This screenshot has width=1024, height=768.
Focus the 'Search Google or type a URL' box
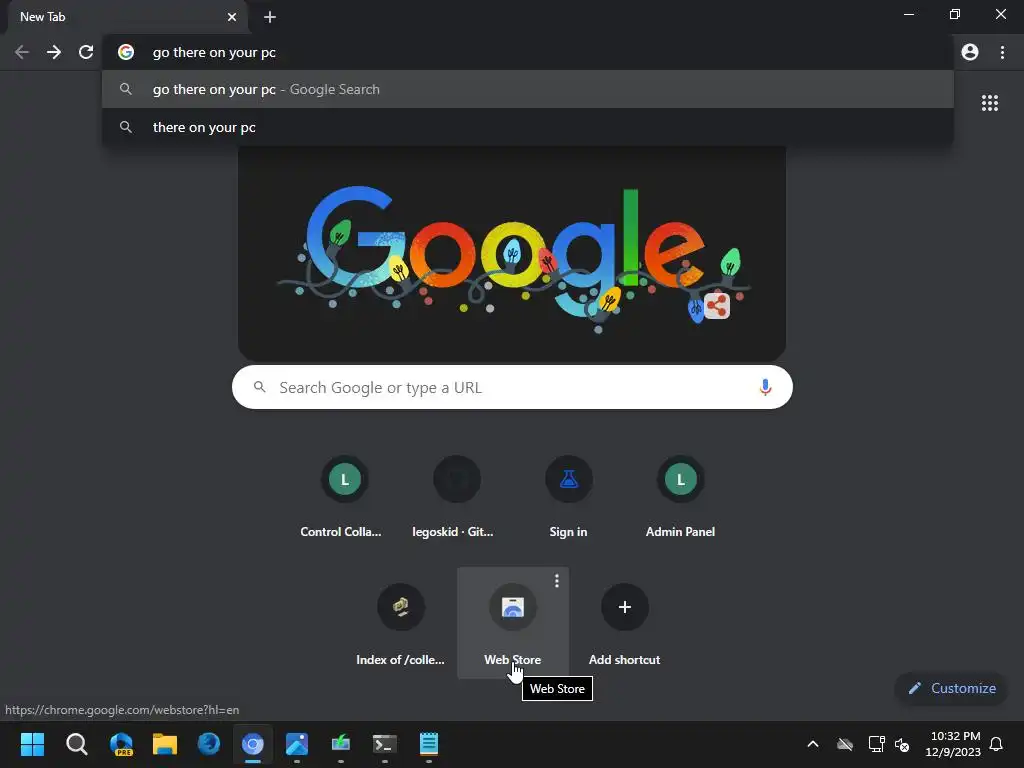[512, 387]
